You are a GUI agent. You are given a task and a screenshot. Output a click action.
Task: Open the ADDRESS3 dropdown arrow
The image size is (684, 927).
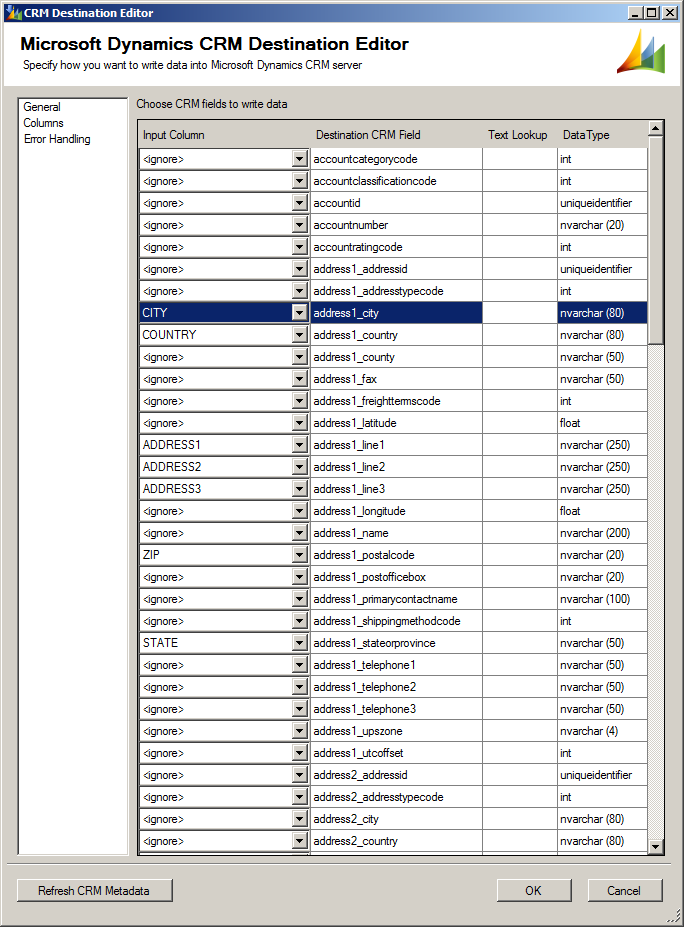point(300,489)
